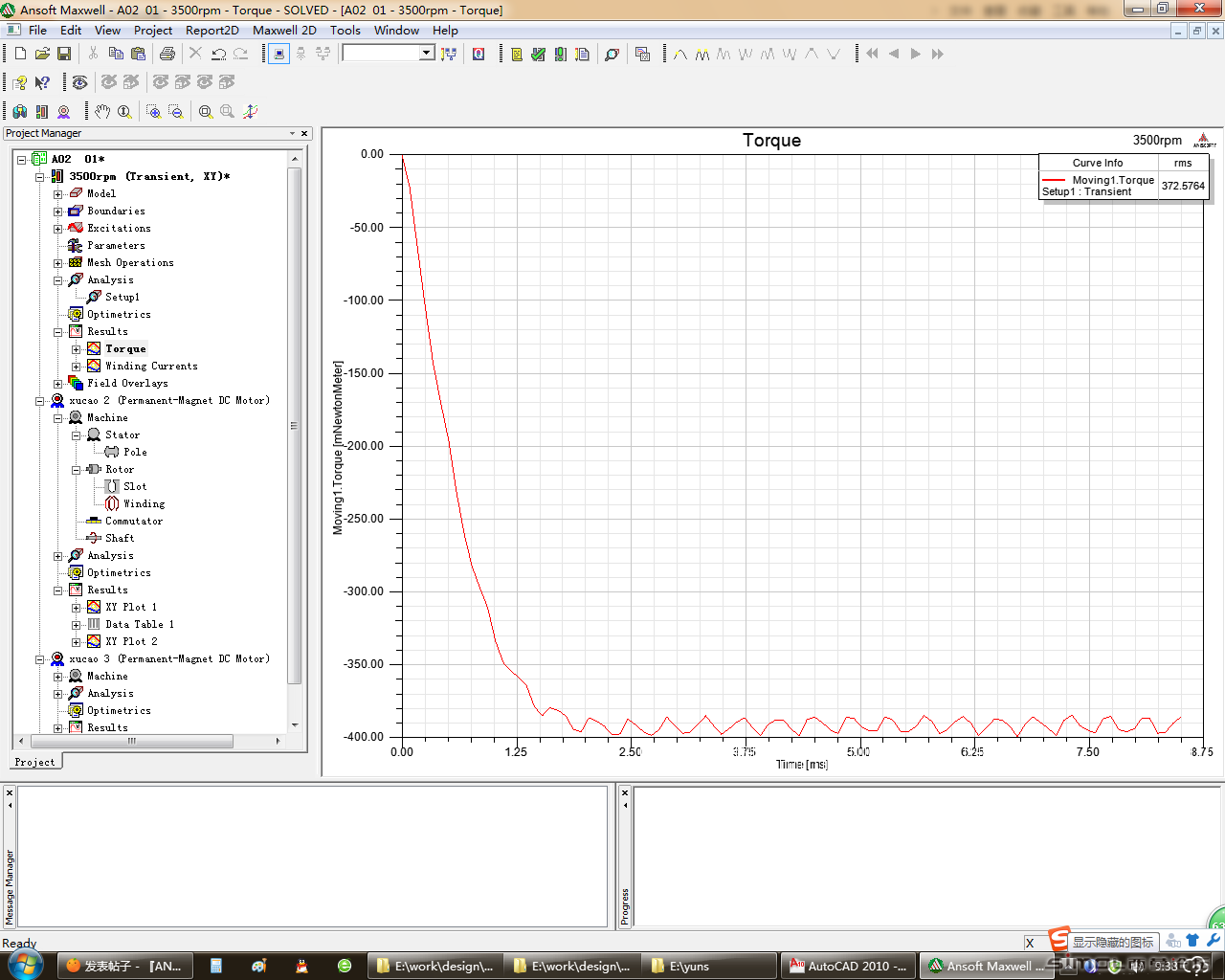
Task: Open the Tools menu
Action: click(345, 30)
